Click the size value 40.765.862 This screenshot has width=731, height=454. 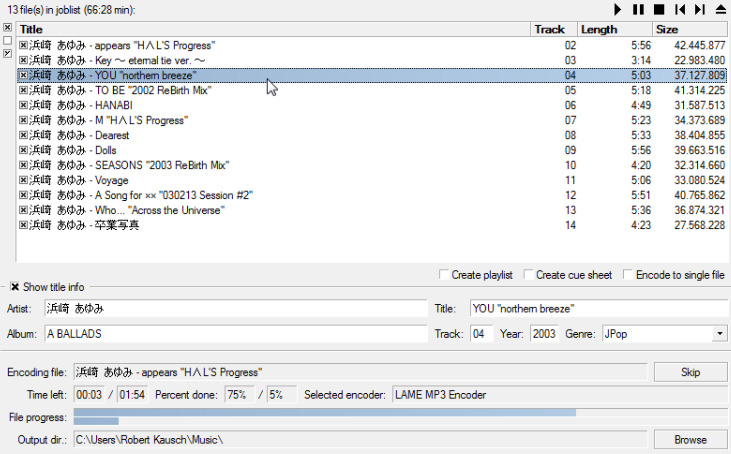coord(699,195)
